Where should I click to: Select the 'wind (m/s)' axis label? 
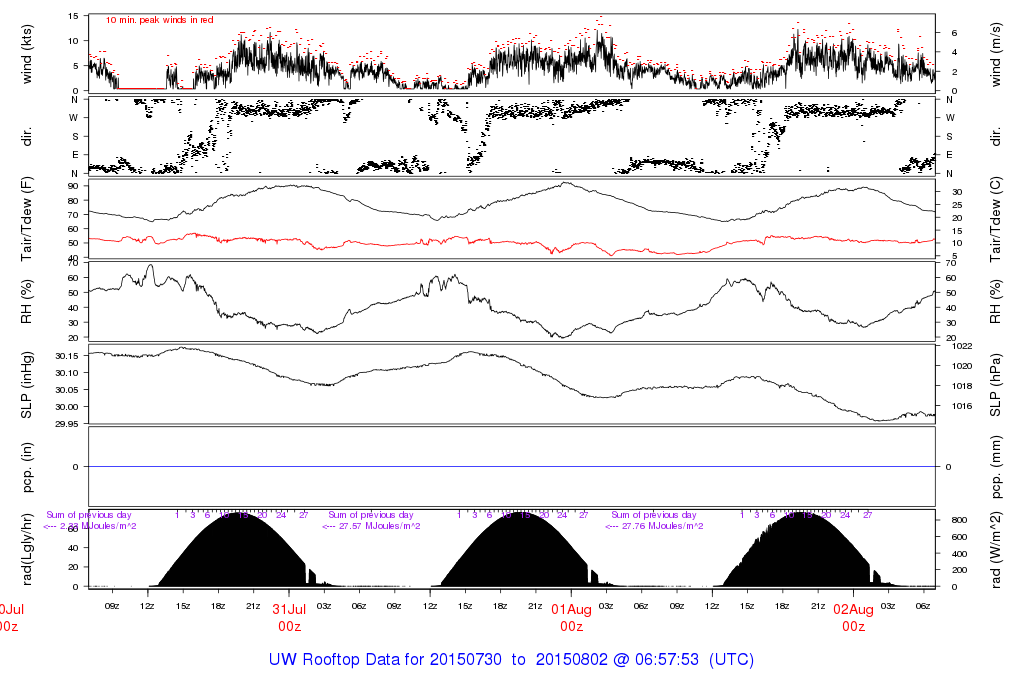tap(996, 54)
